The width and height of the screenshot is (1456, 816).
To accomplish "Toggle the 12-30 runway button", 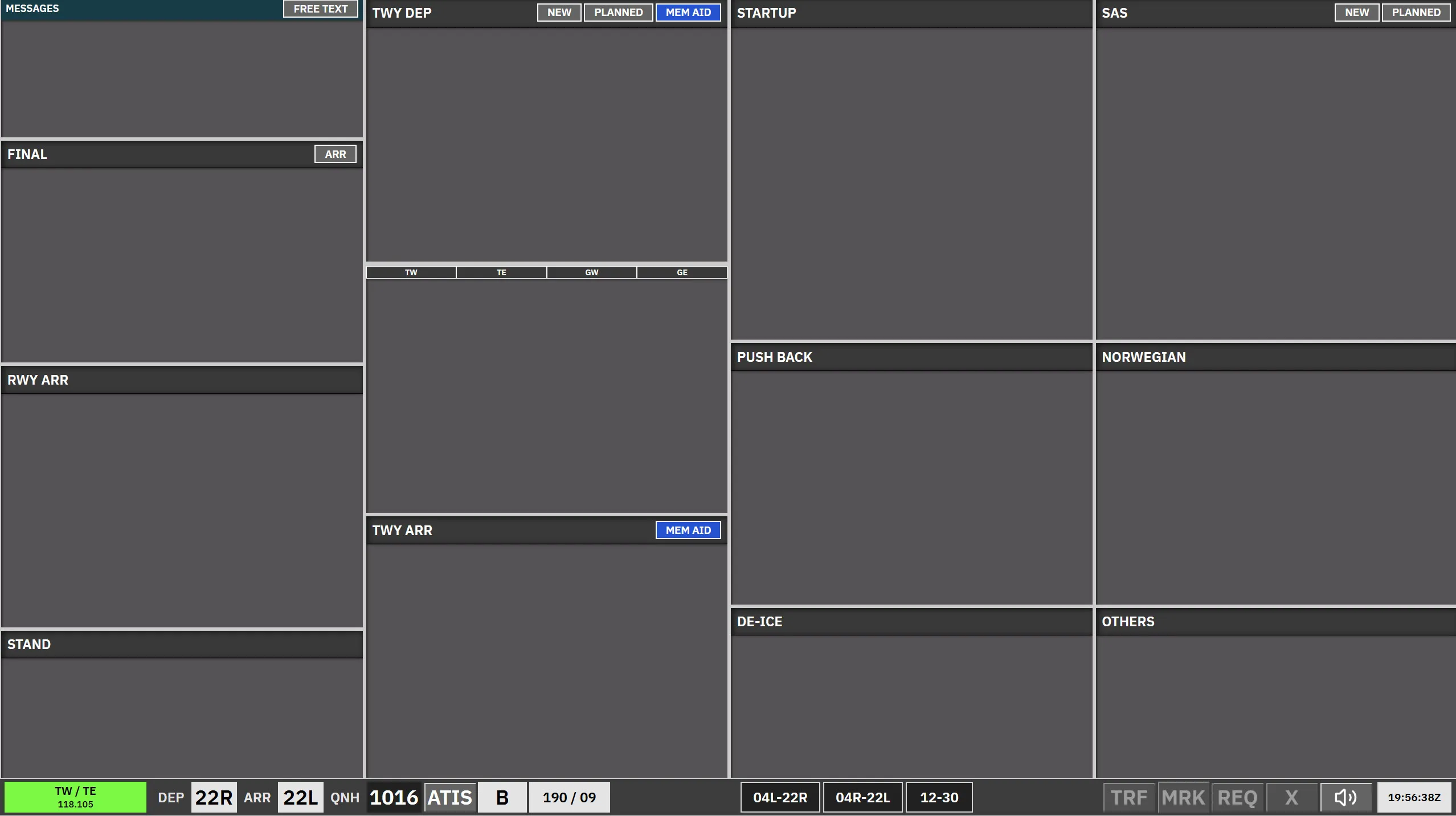I will (x=939, y=797).
